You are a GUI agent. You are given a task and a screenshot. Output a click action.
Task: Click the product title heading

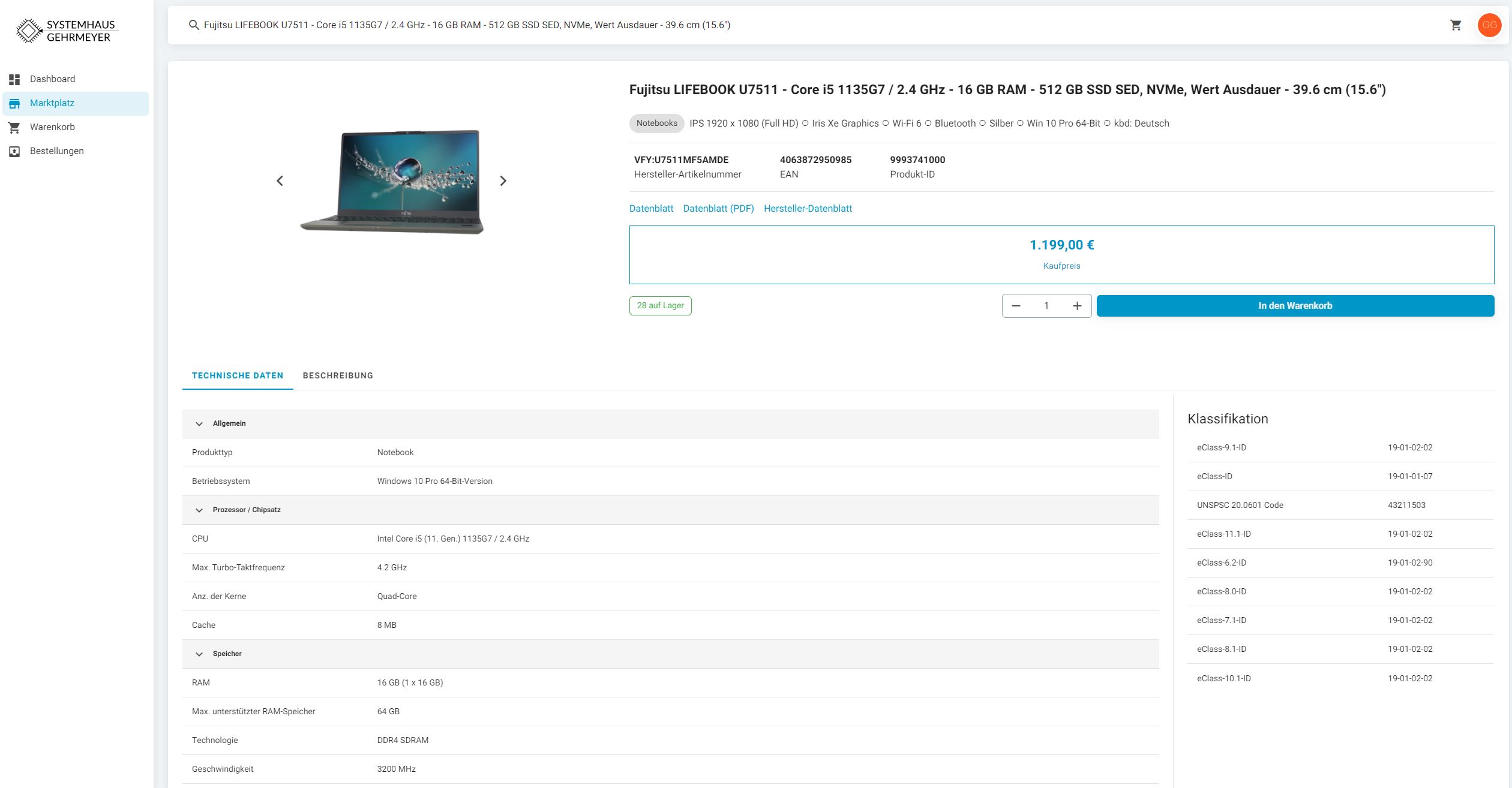pos(1007,90)
